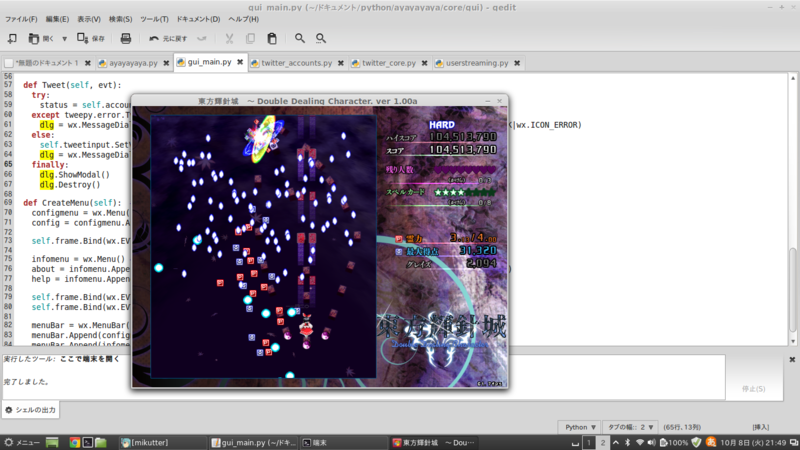The image size is (800, 450).
Task: Open the 編集(E) menu
Action: click(x=57, y=19)
